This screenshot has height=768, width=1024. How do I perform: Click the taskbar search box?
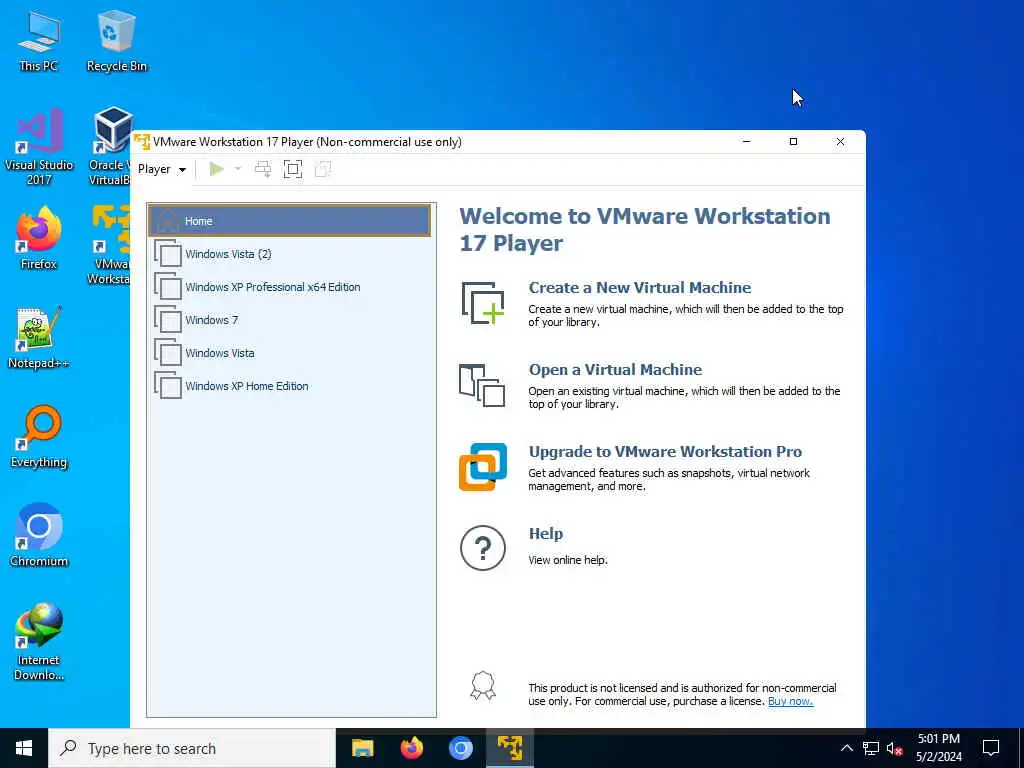(192, 748)
